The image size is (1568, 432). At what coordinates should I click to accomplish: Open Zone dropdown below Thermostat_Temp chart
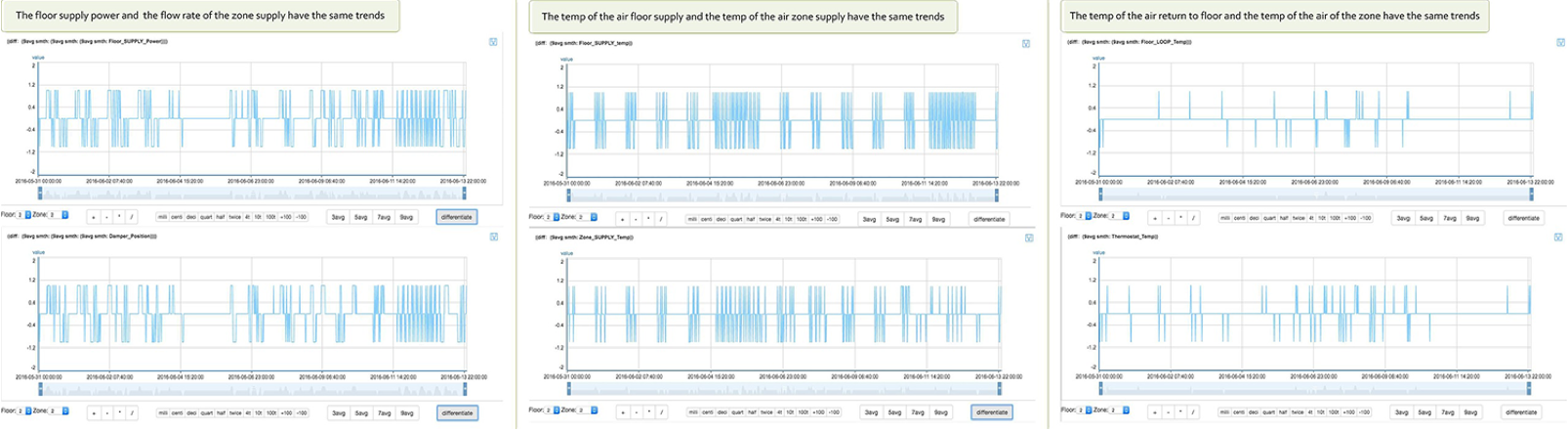(x=1125, y=410)
